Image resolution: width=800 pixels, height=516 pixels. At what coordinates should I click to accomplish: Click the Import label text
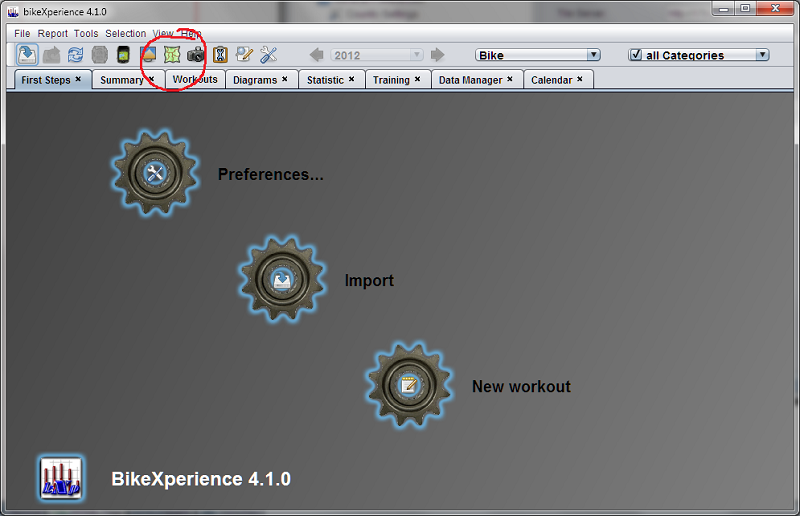pos(369,281)
